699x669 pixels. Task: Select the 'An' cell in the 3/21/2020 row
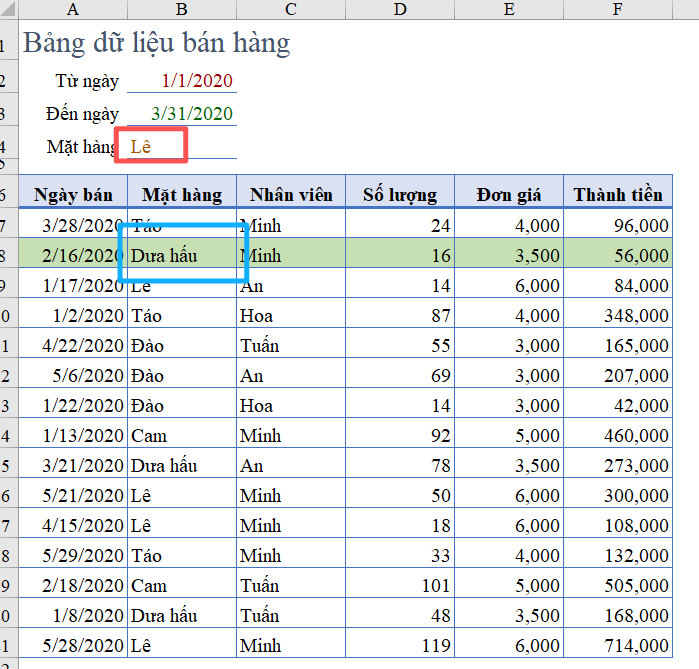[x=291, y=465]
